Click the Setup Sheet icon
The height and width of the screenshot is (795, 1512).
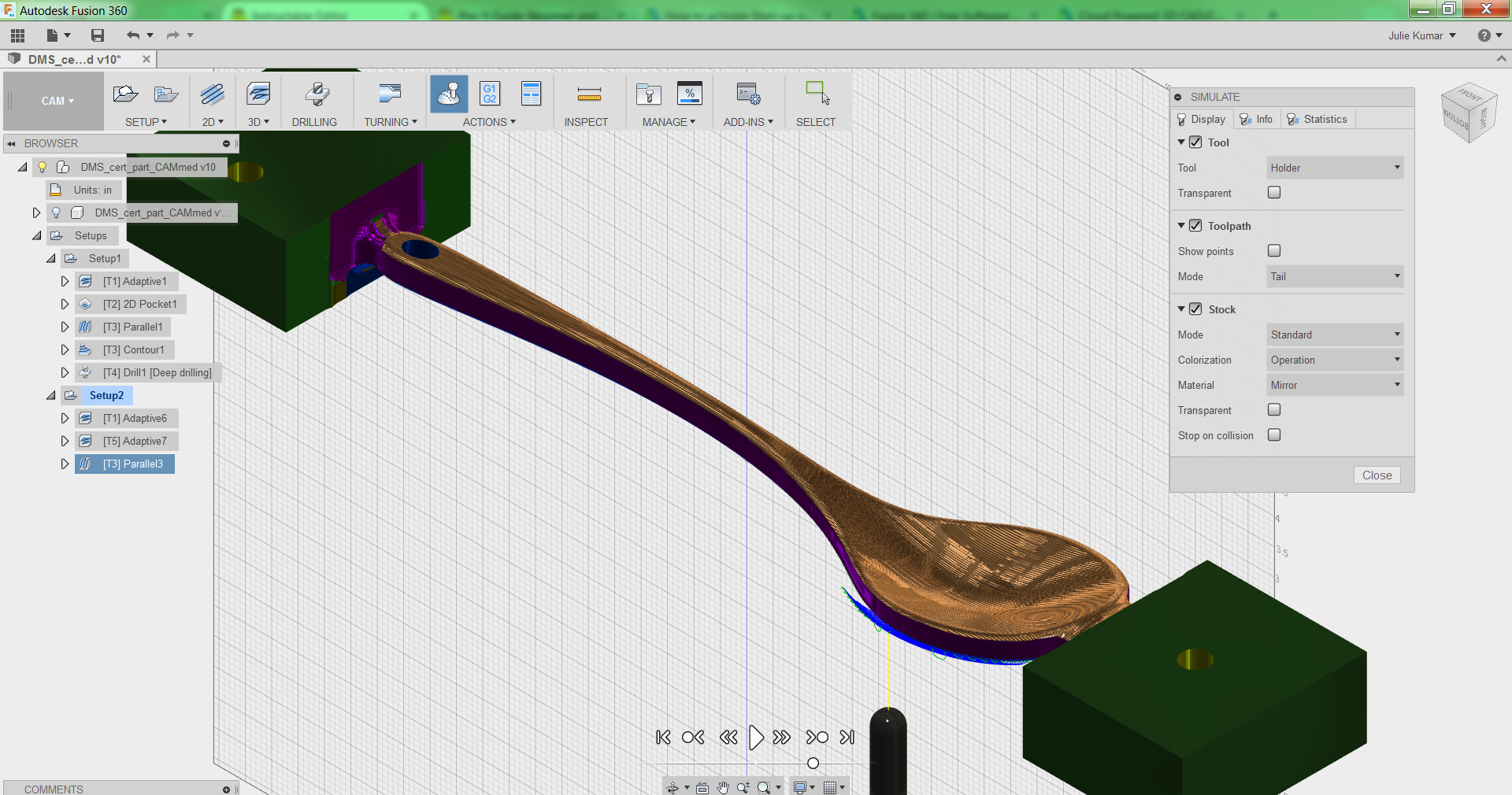(532, 94)
